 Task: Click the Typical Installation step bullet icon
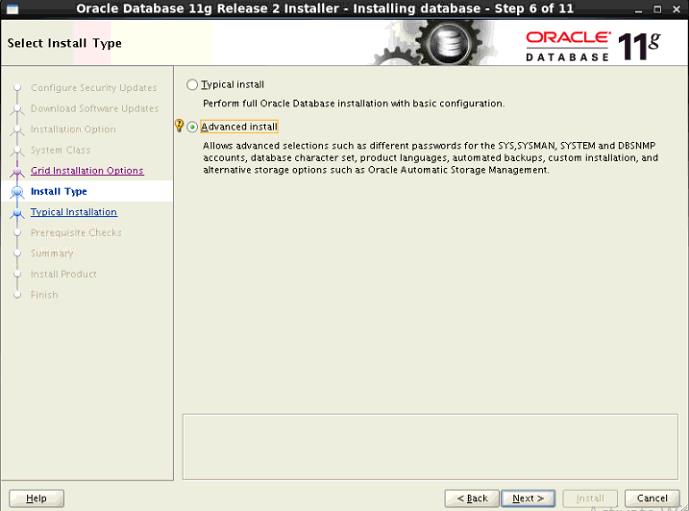17,213
